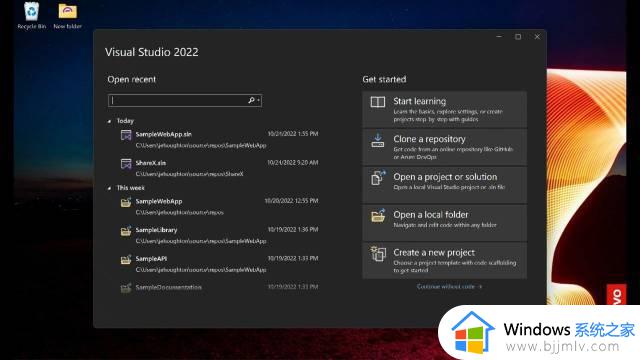Collapse the This week group
Viewport: 640px width, 360px height.
click(x=109, y=188)
